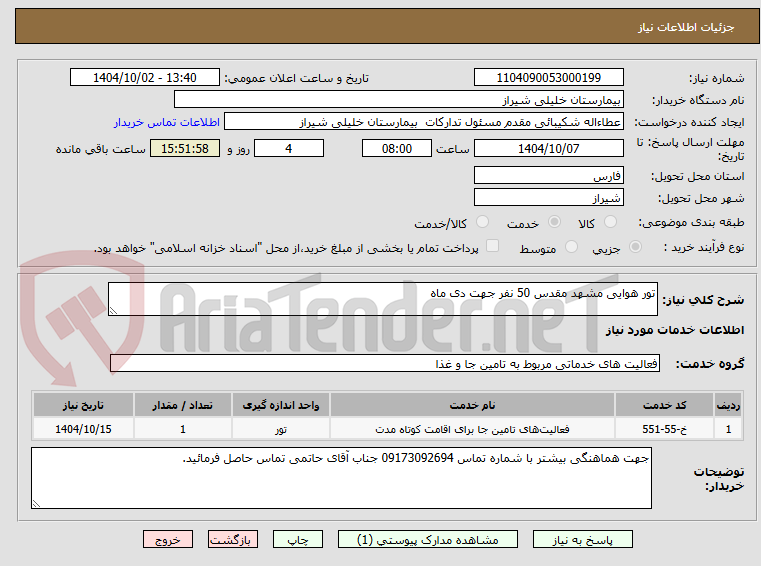This screenshot has width=761, height=566.
Task: Click the چاپ print button
Action: 298,539
